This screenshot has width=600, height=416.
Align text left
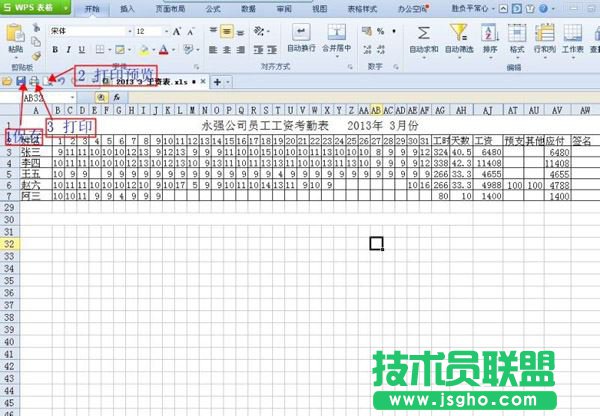tap(213, 50)
